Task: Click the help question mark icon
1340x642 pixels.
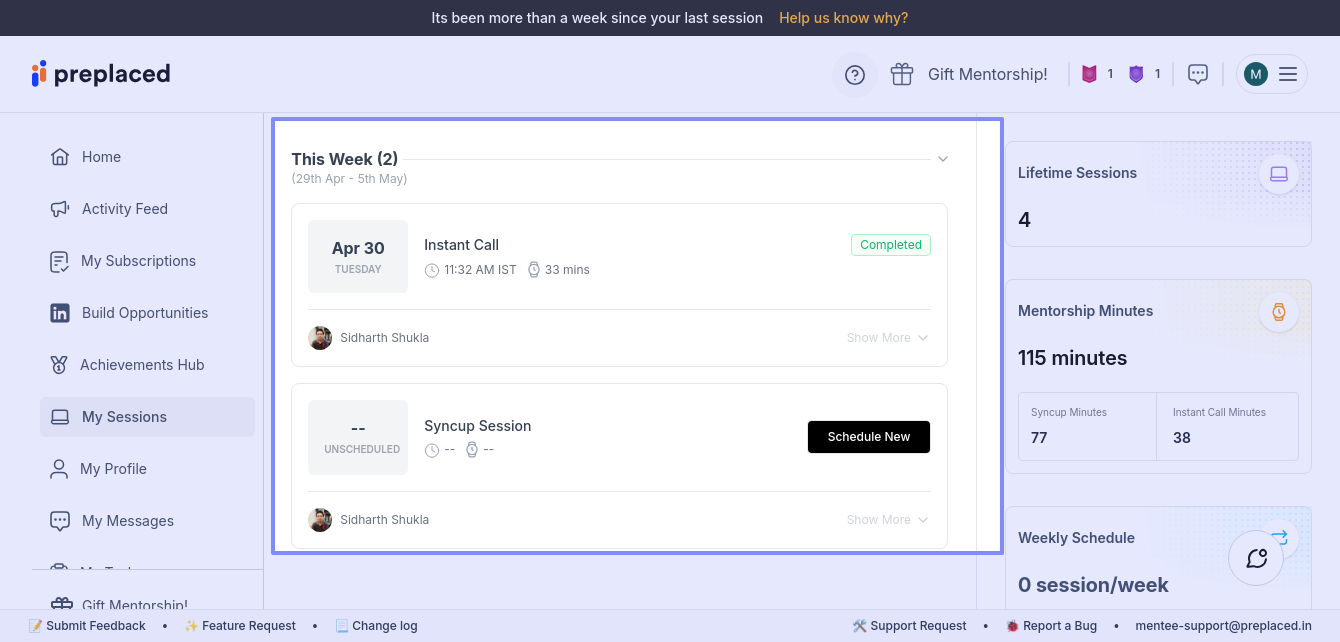Action: pos(855,75)
